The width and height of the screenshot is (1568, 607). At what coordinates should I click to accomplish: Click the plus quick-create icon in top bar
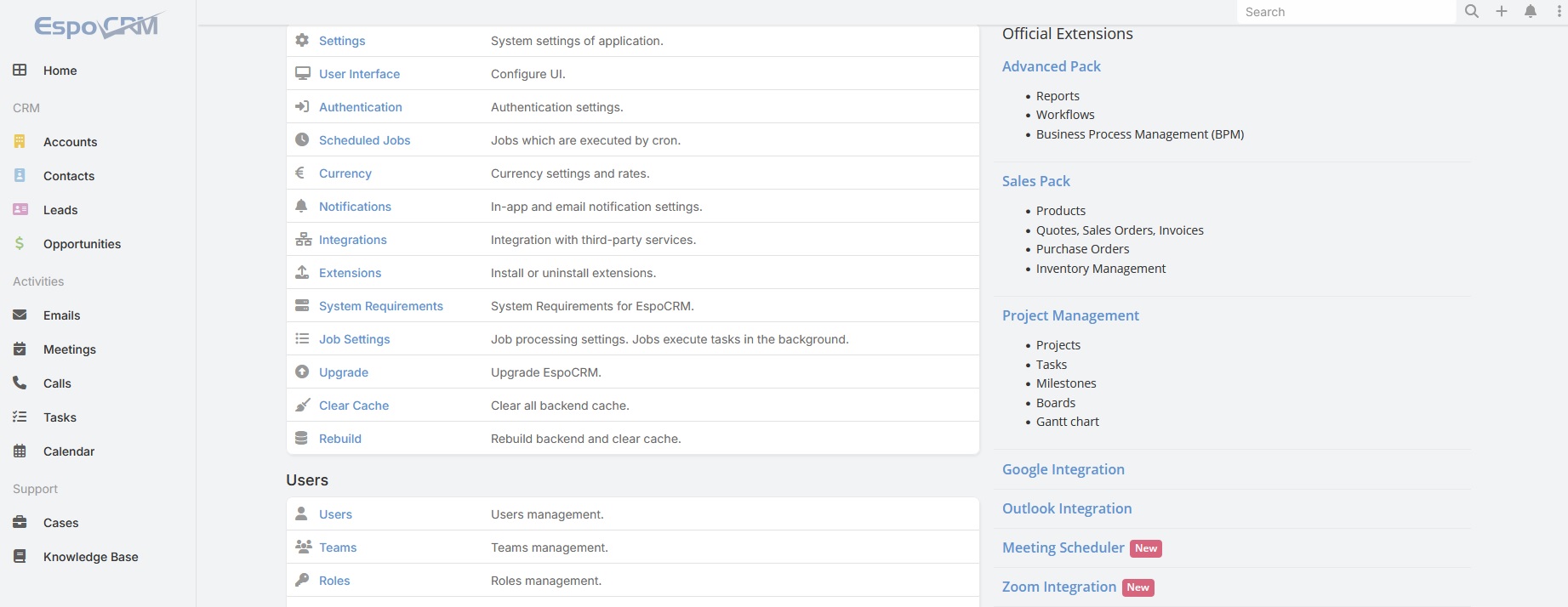coord(1502,11)
